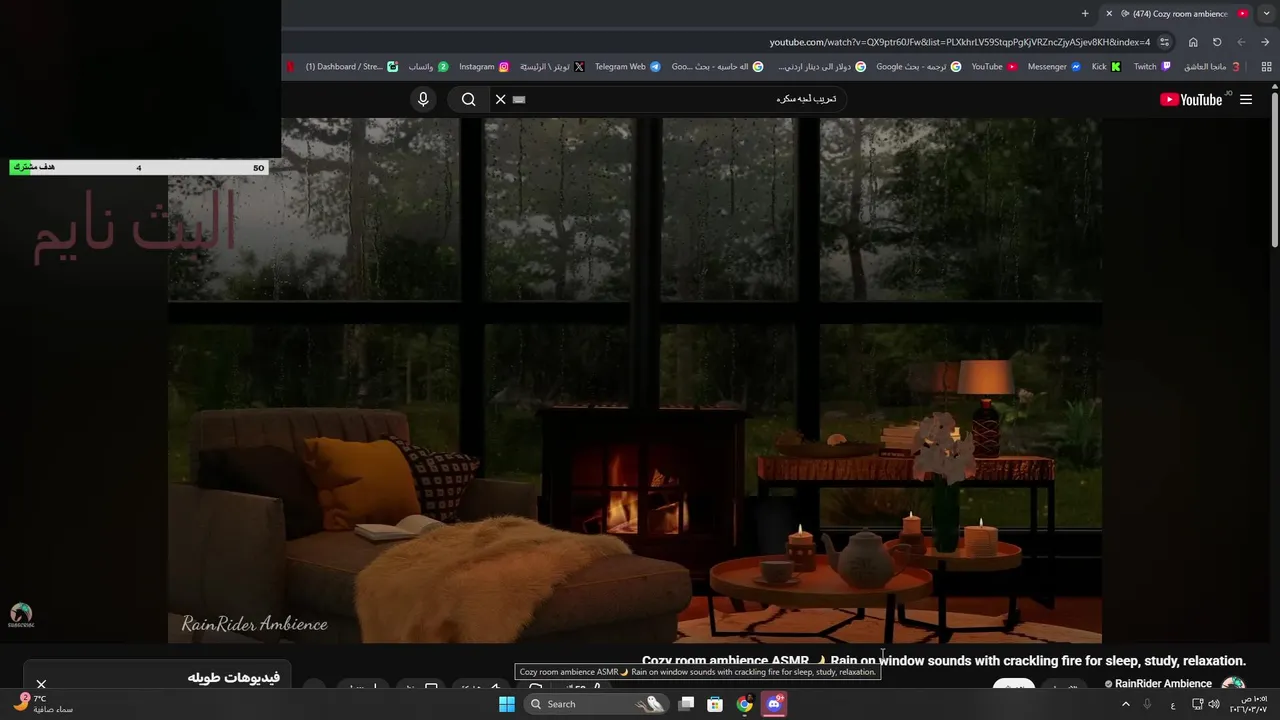Click the YouTube search magnifier button

coord(468,99)
